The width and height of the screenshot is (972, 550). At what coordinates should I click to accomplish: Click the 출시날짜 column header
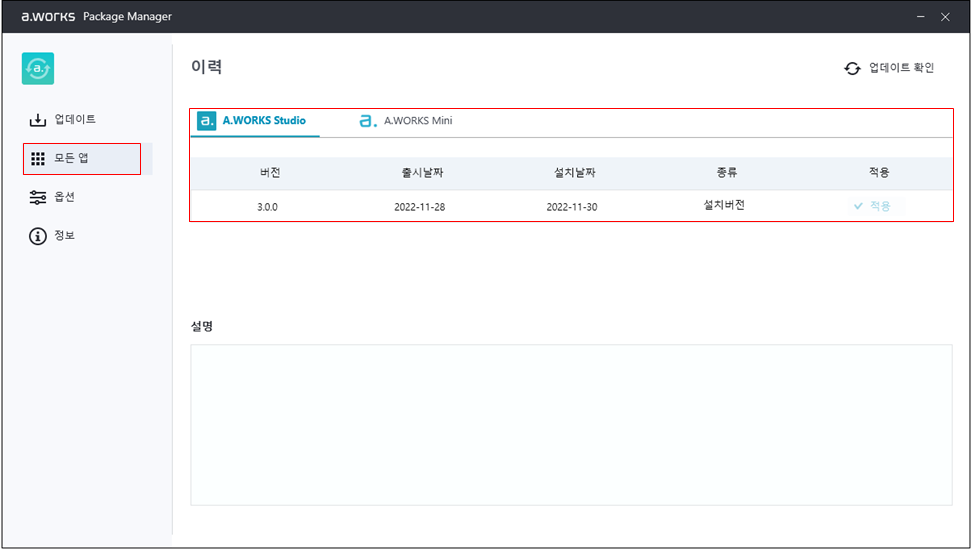pos(422,173)
